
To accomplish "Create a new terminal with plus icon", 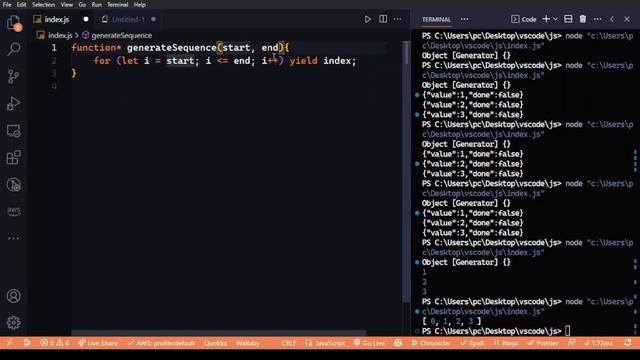I will 546,19.
